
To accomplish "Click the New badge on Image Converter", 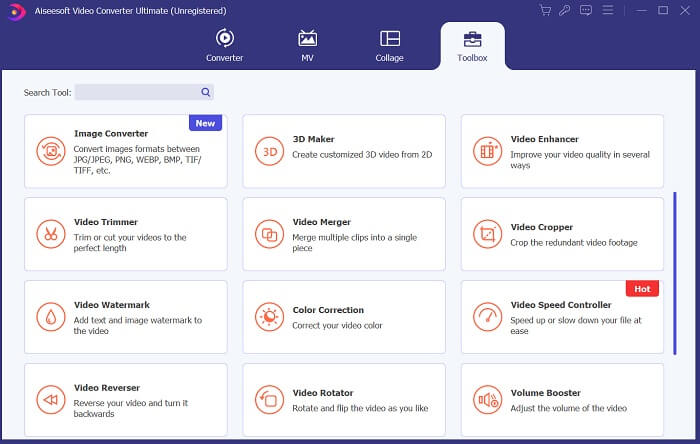I will (x=205, y=123).
